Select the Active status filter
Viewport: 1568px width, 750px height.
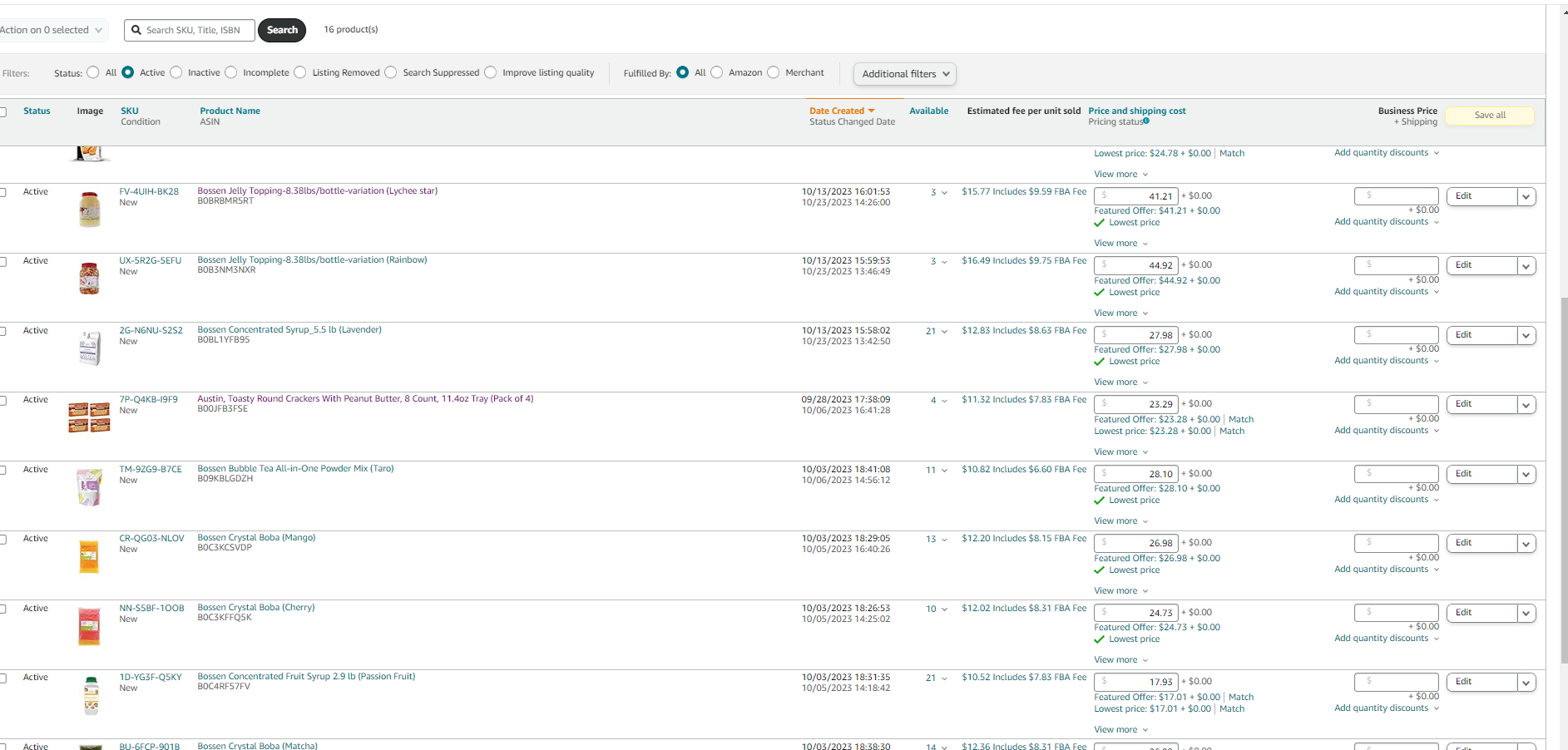tap(128, 72)
